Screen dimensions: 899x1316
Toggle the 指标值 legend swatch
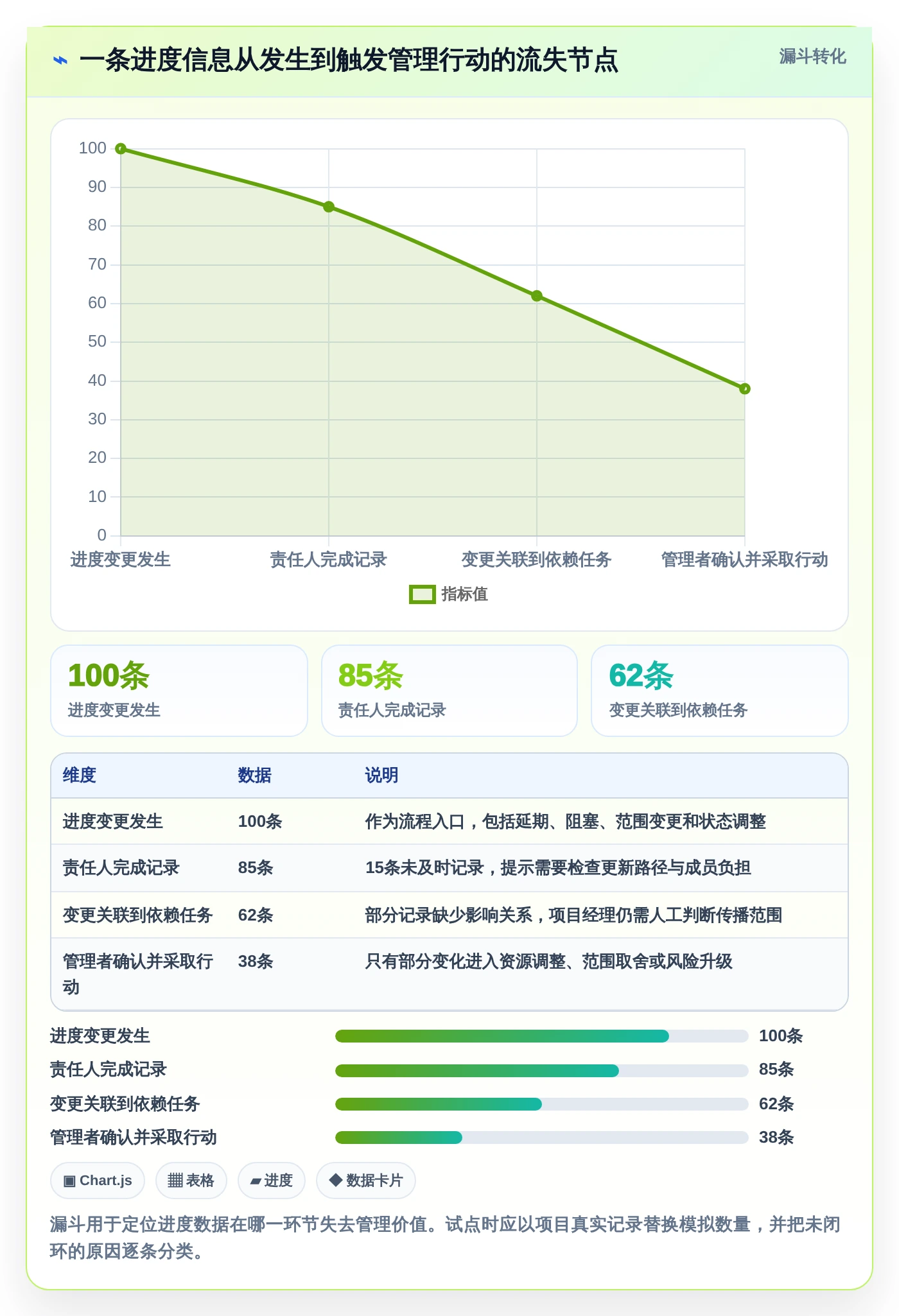tap(422, 594)
